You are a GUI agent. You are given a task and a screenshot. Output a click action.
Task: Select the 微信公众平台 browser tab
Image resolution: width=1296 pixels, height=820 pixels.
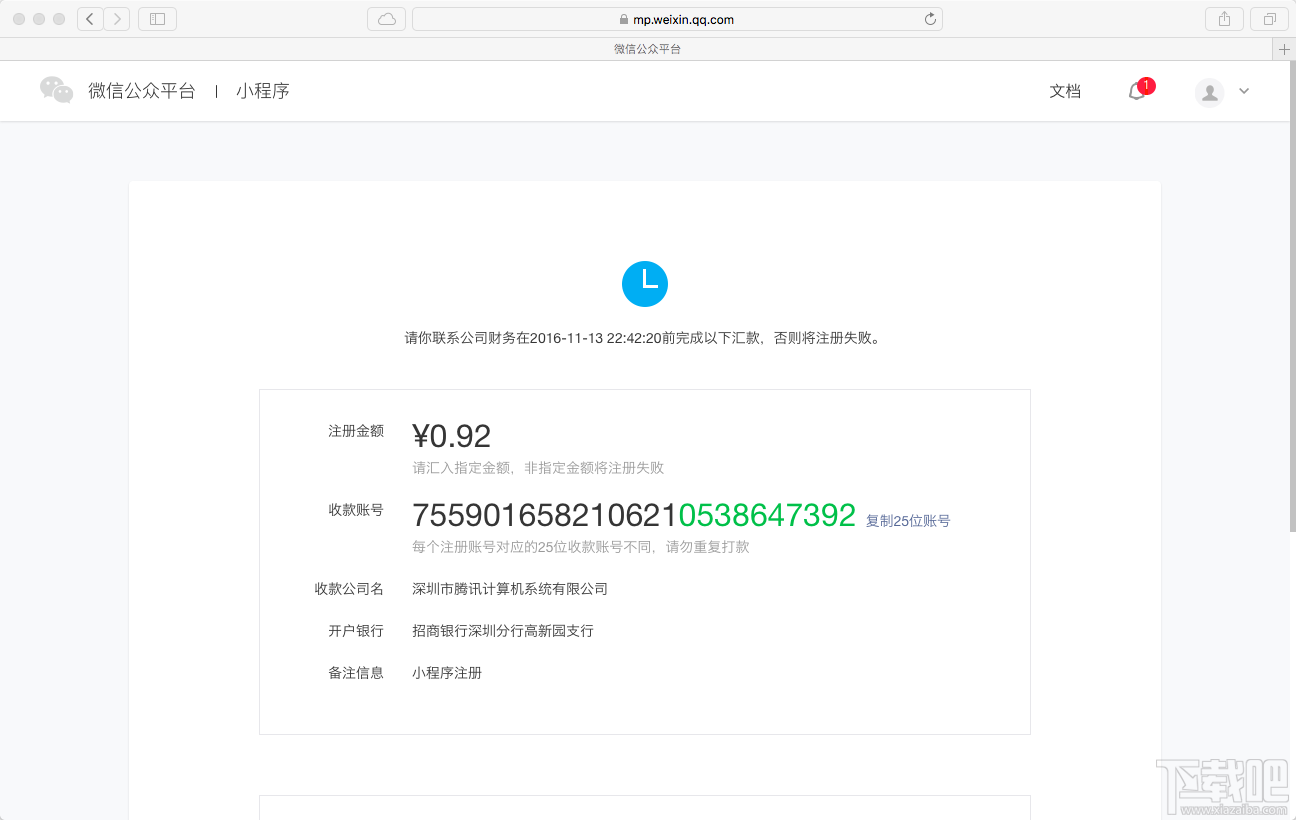tap(648, 48)
